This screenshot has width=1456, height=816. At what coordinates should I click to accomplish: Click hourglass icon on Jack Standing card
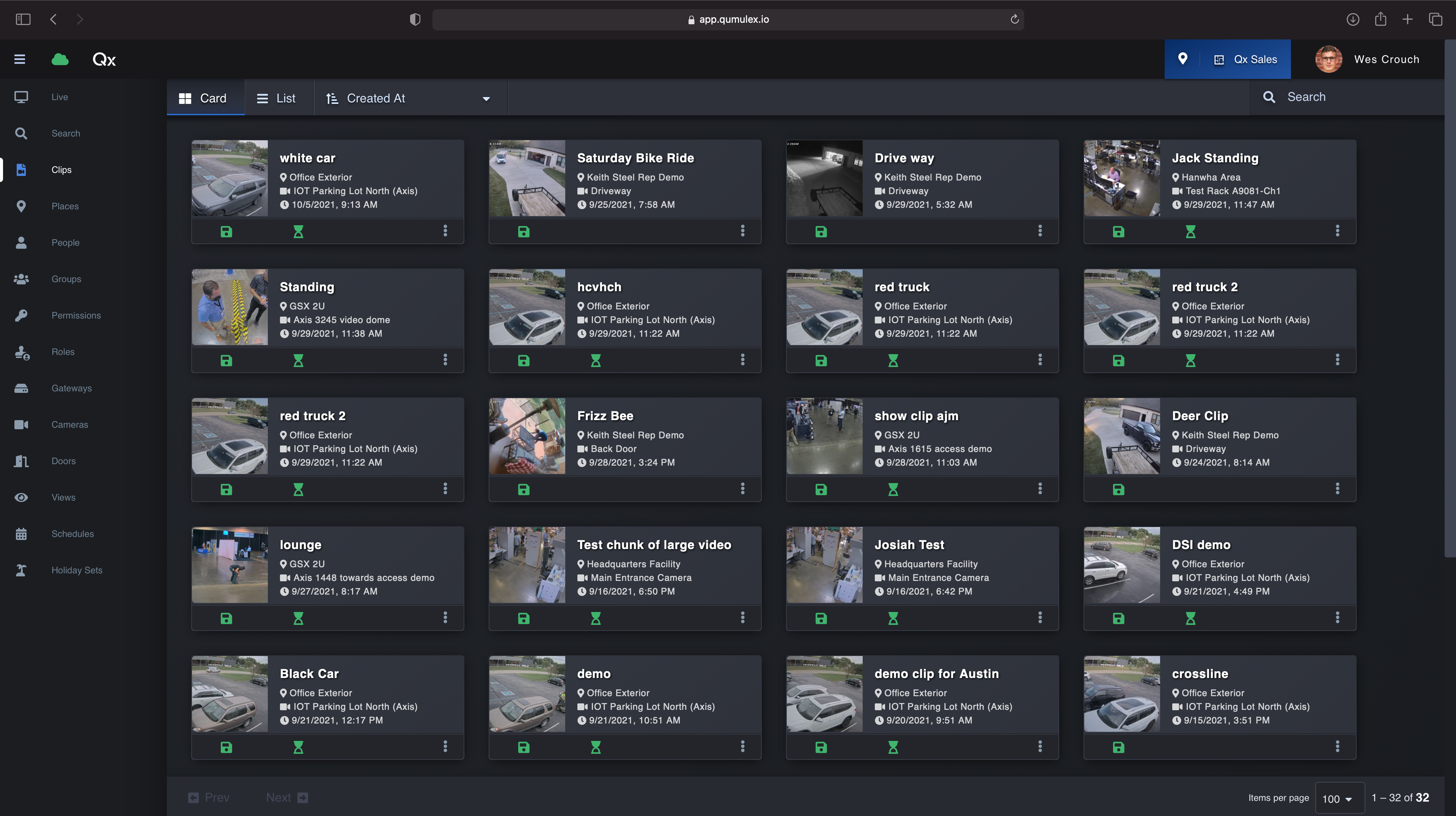[x=1190, y=231]
